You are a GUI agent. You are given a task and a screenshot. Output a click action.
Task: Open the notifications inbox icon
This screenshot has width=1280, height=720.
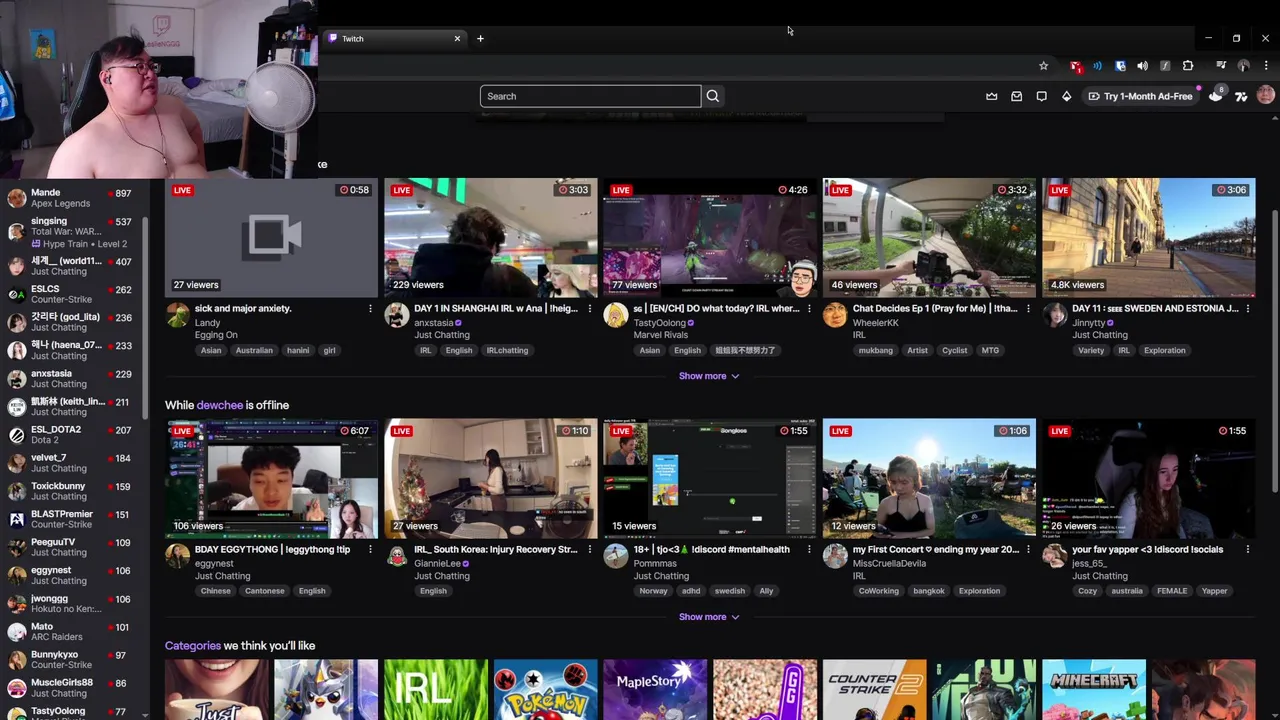1016,96
